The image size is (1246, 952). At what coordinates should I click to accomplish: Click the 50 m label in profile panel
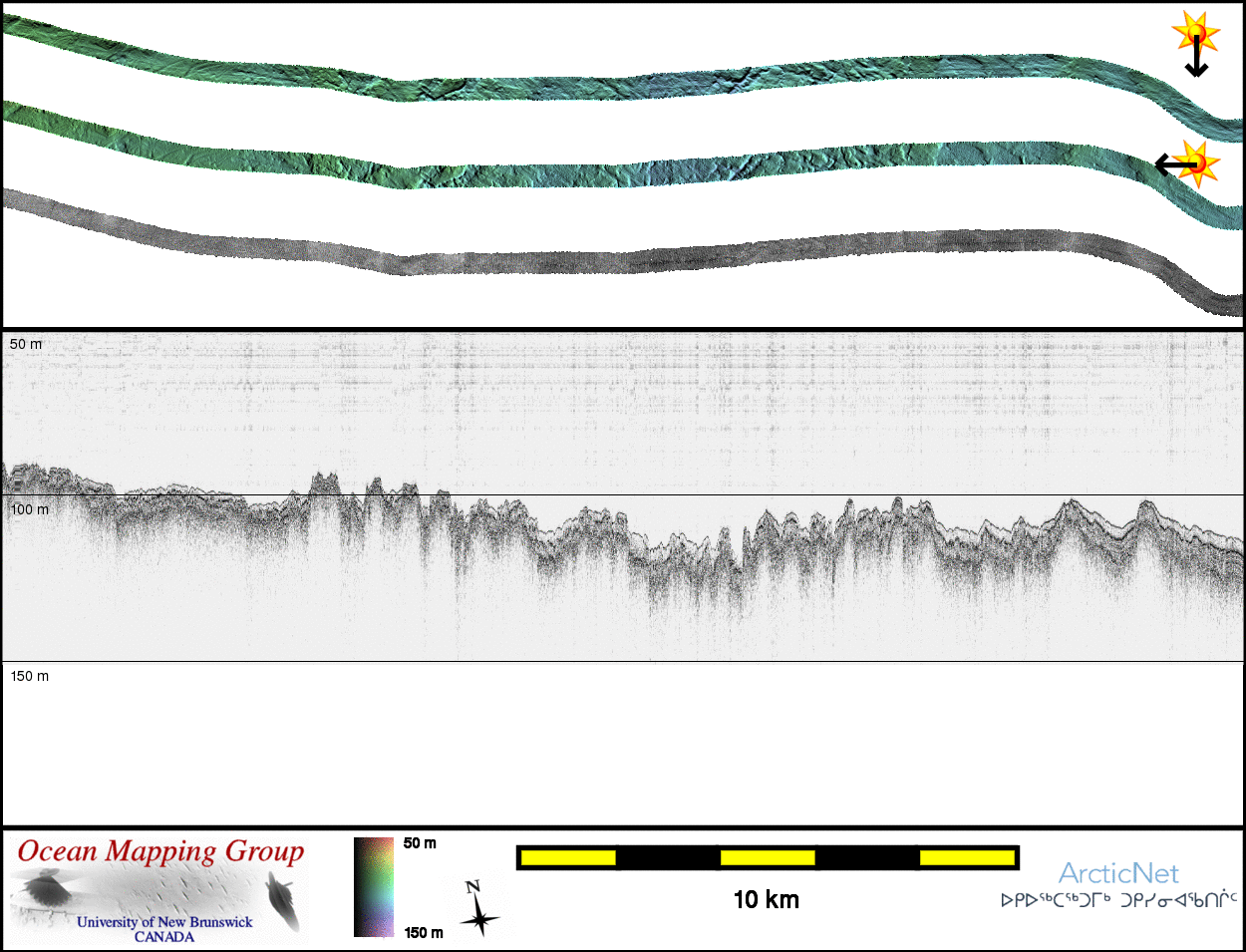tap(27, 344)
